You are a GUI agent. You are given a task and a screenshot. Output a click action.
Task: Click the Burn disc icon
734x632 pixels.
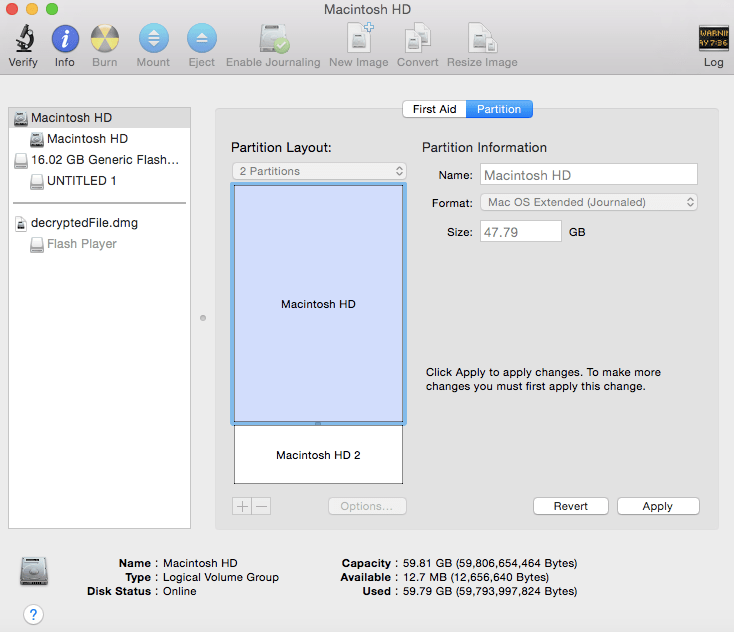pos(105,38)
